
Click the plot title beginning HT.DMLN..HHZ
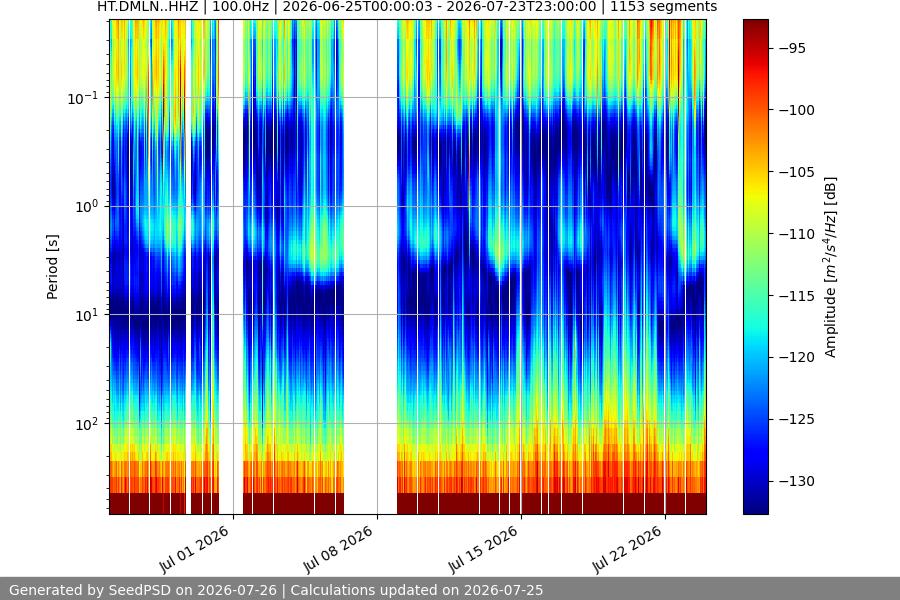coord(407,7)
